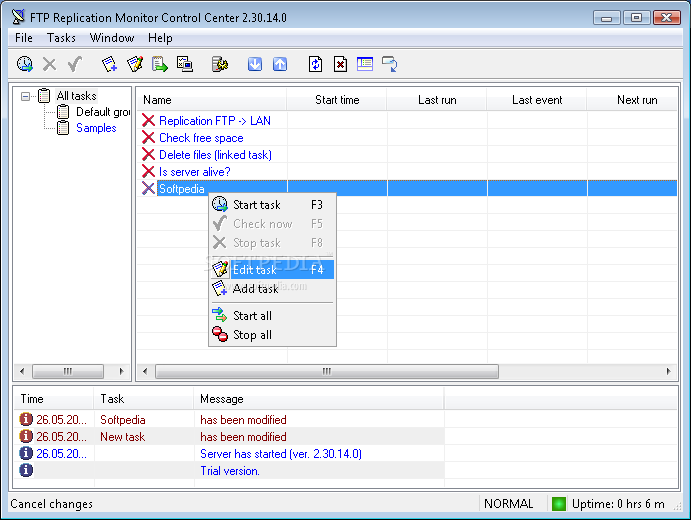Choose Add task from context menu
691x520 pixels.
pyautogui.click(x=272, y=289)
